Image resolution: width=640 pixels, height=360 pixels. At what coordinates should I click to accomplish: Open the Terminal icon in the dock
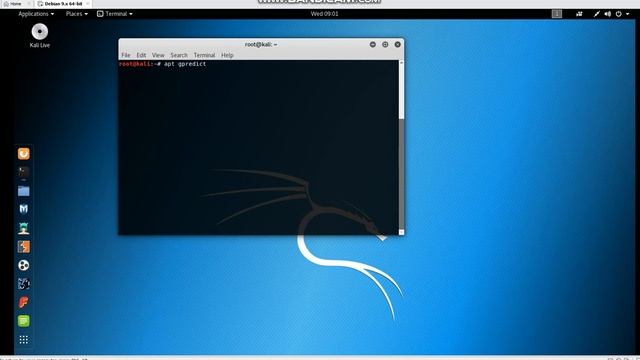(24, 172)
